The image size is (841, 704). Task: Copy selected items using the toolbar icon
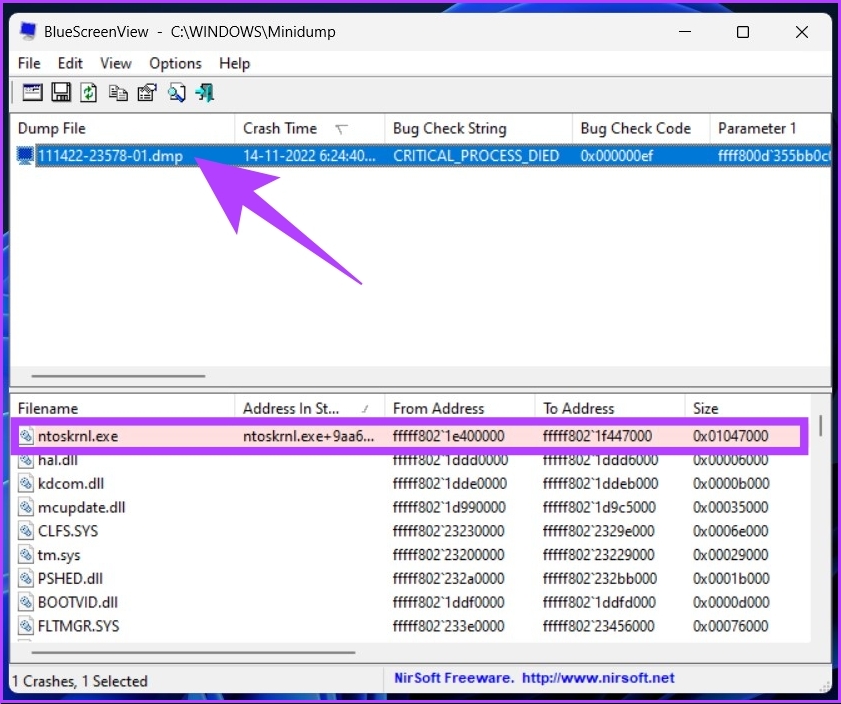click(118, 93)
